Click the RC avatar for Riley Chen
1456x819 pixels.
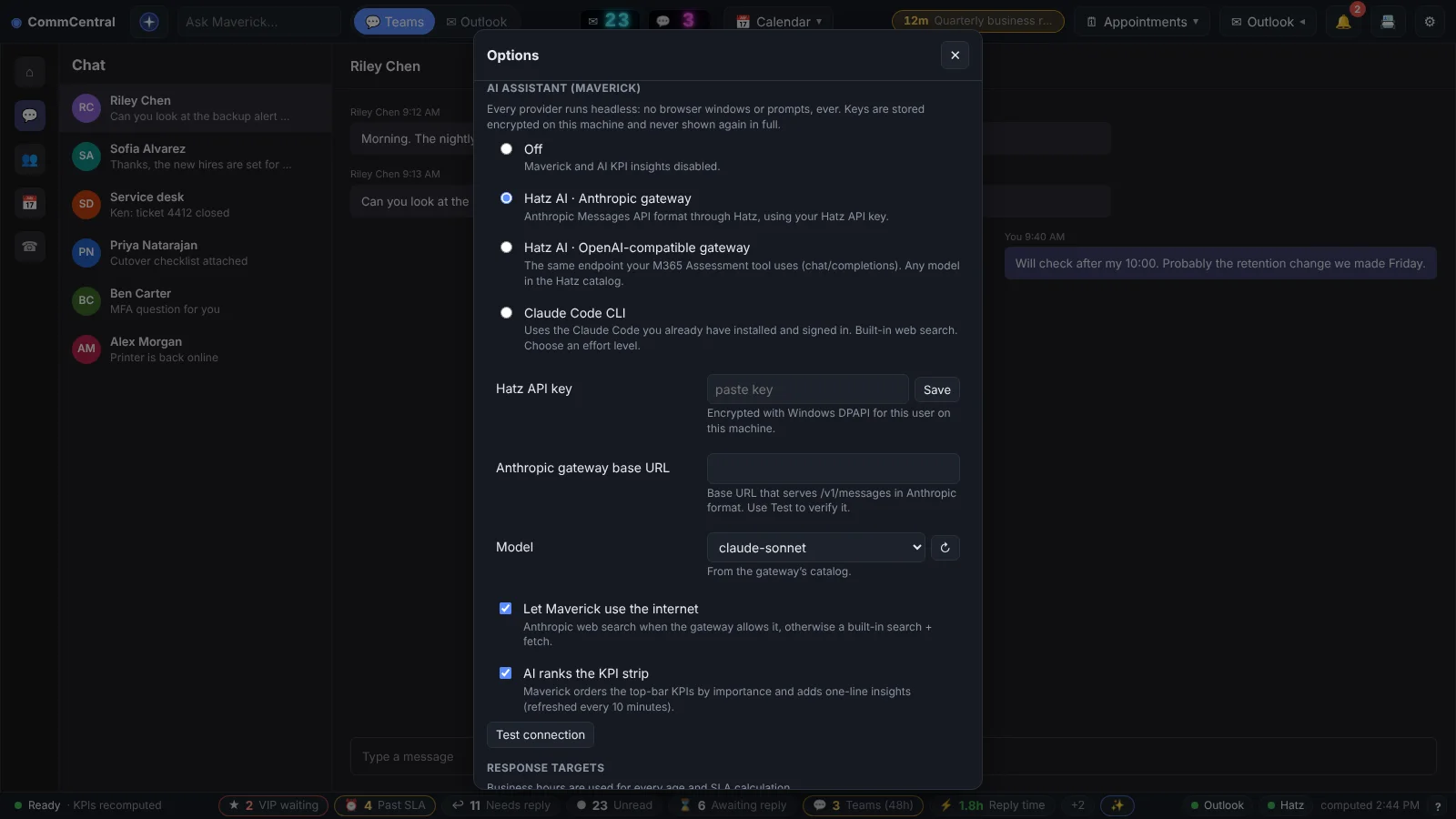[x=86, y=107]
